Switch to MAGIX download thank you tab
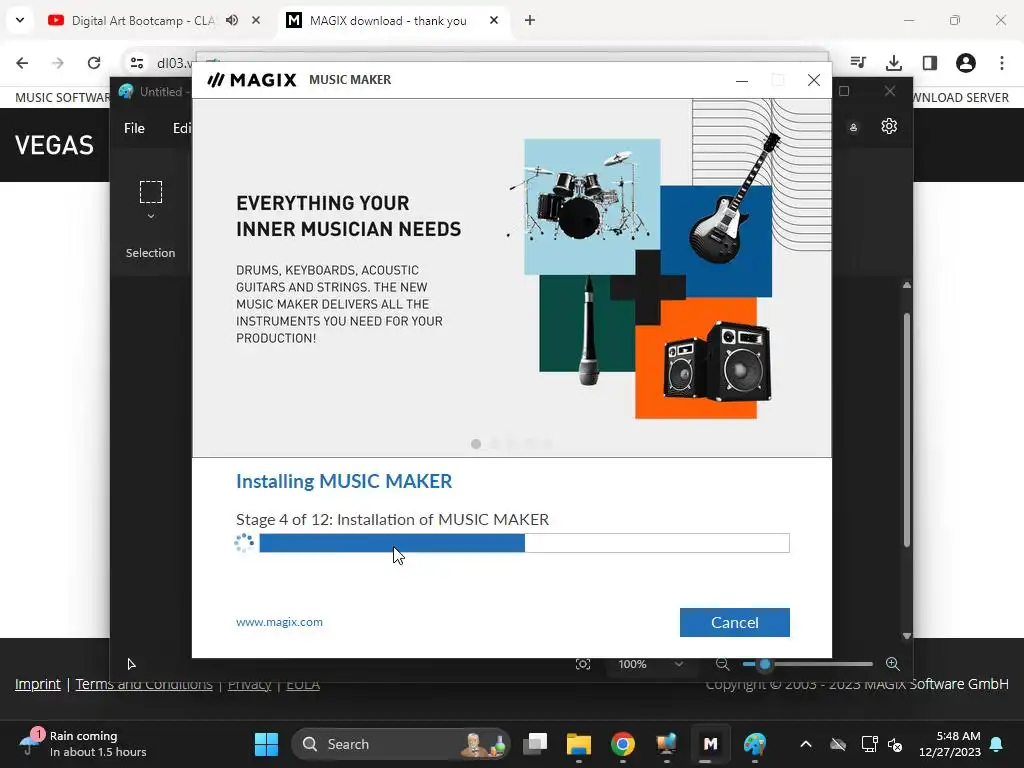Viewport: 1024px width, 768px height. click(x=388, y=21)
